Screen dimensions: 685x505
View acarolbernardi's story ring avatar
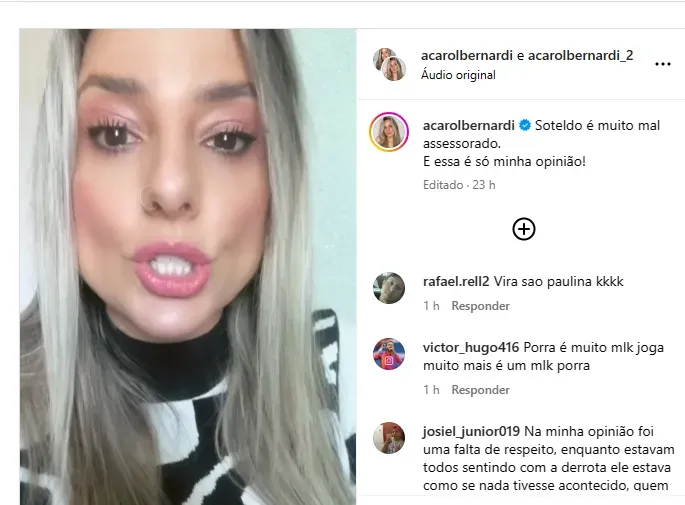point(389,132)
